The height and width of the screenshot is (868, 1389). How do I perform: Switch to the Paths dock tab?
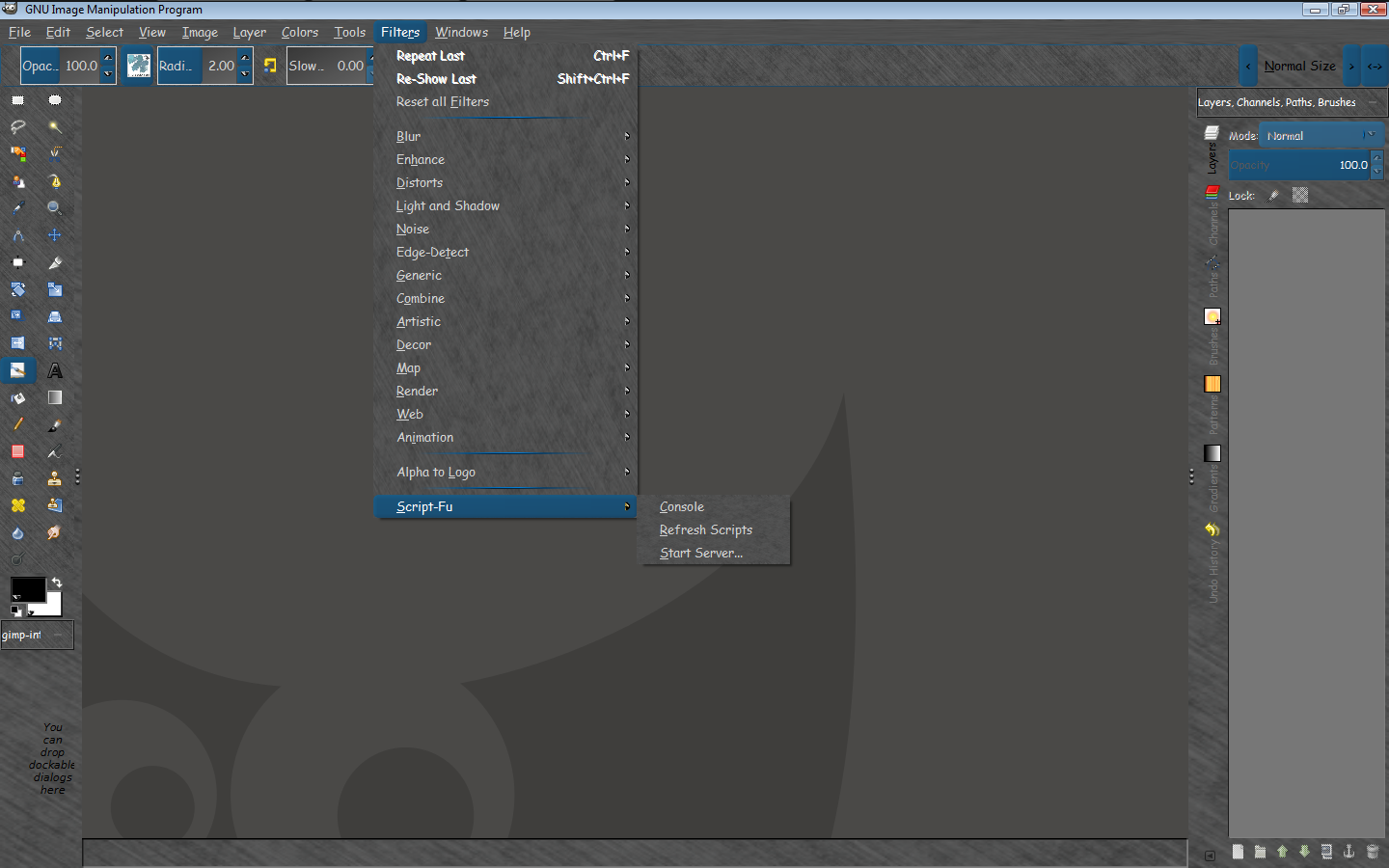pos(1212,278)
